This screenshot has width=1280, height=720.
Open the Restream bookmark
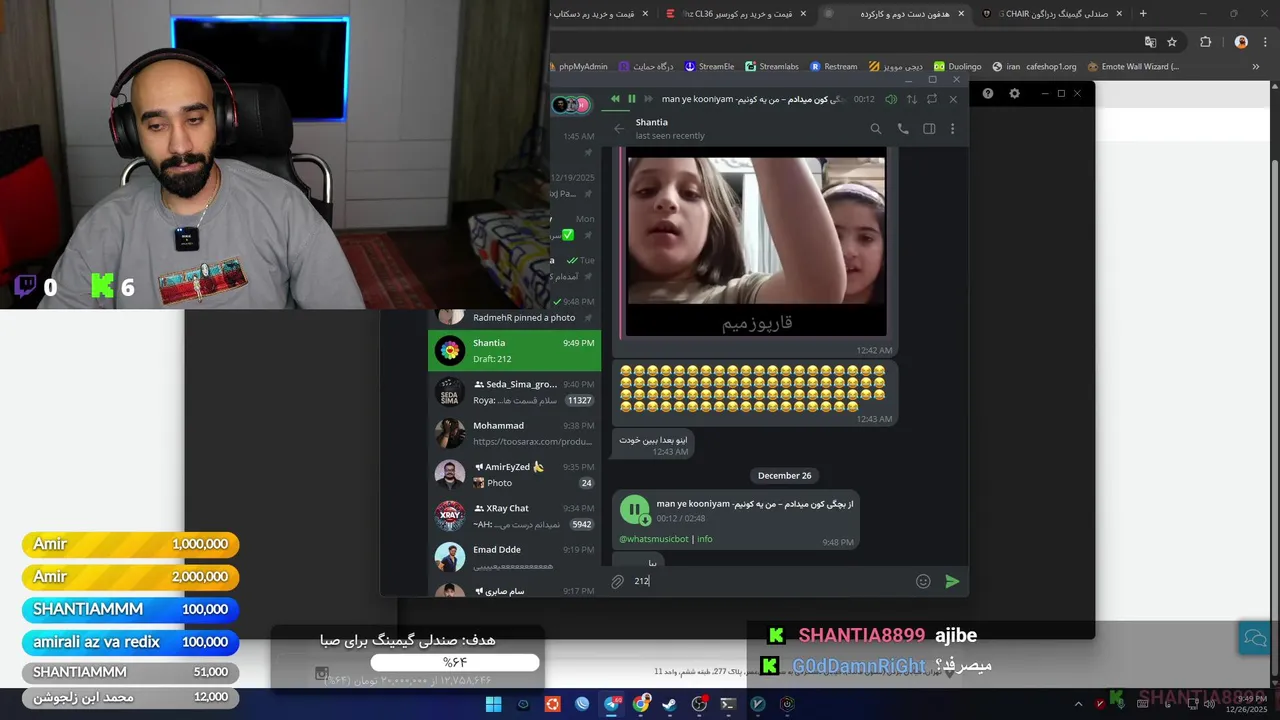coord(834,66)
